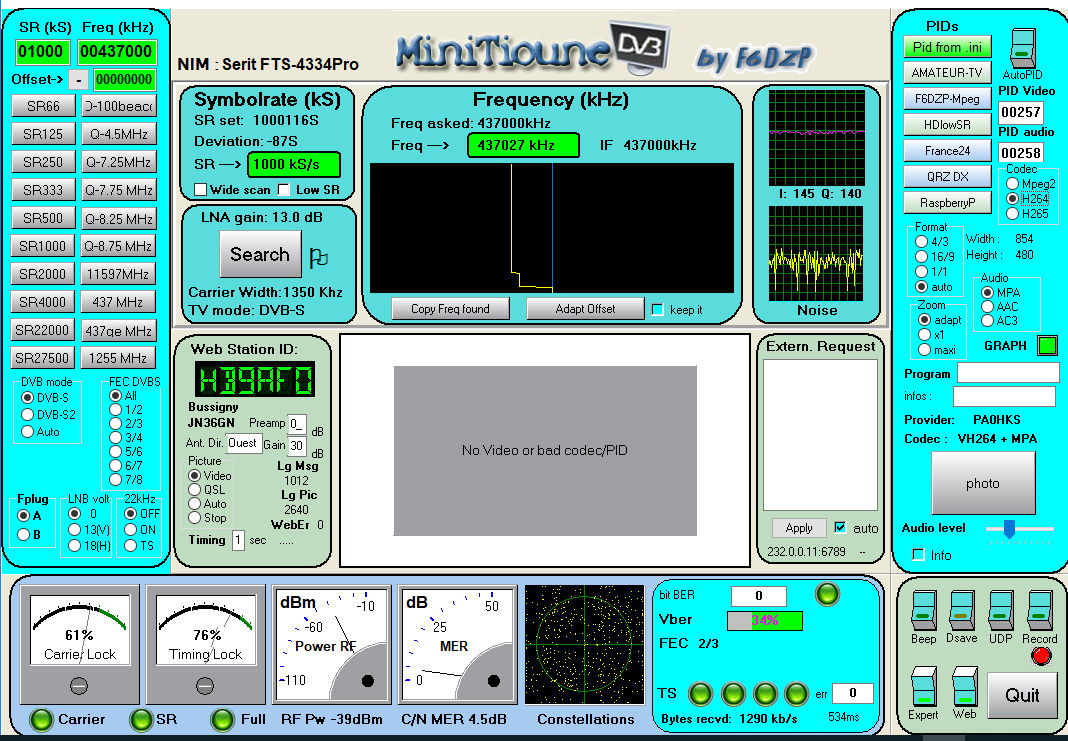Adjust the Audio level slider
This screenshot has height=741, width=1068.
tap(1009, 529)
